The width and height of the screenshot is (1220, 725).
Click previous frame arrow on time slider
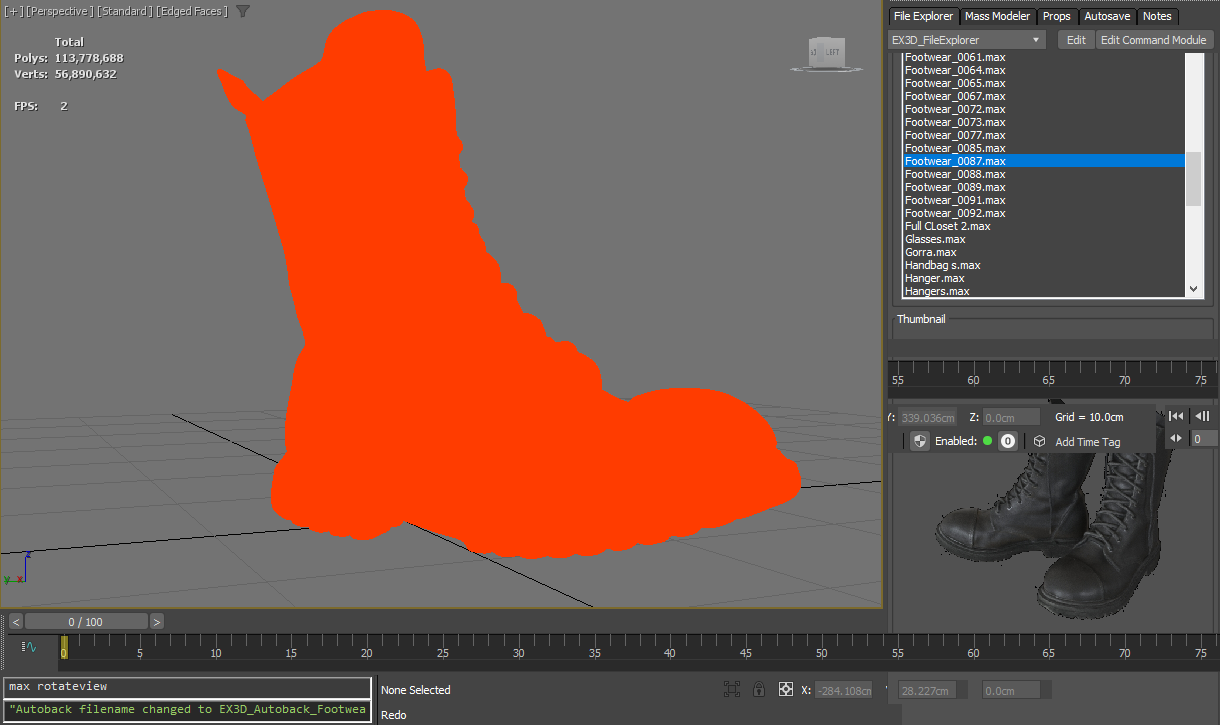(15, 621)
